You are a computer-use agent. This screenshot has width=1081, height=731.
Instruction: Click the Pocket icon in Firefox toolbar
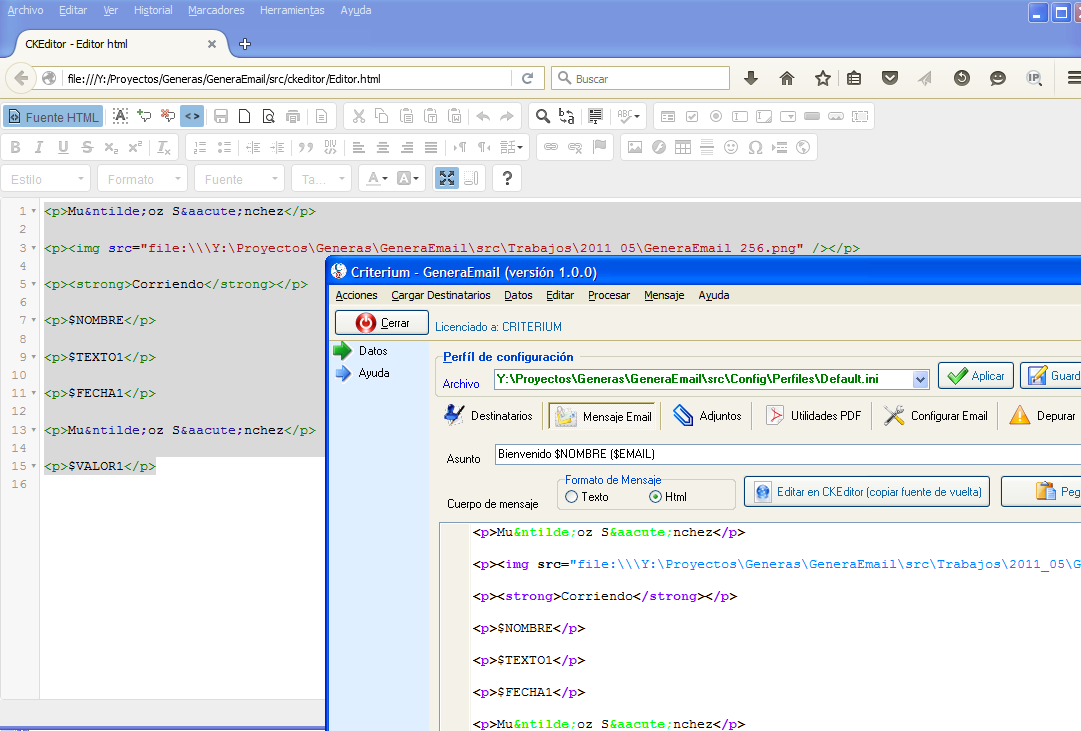890,78
